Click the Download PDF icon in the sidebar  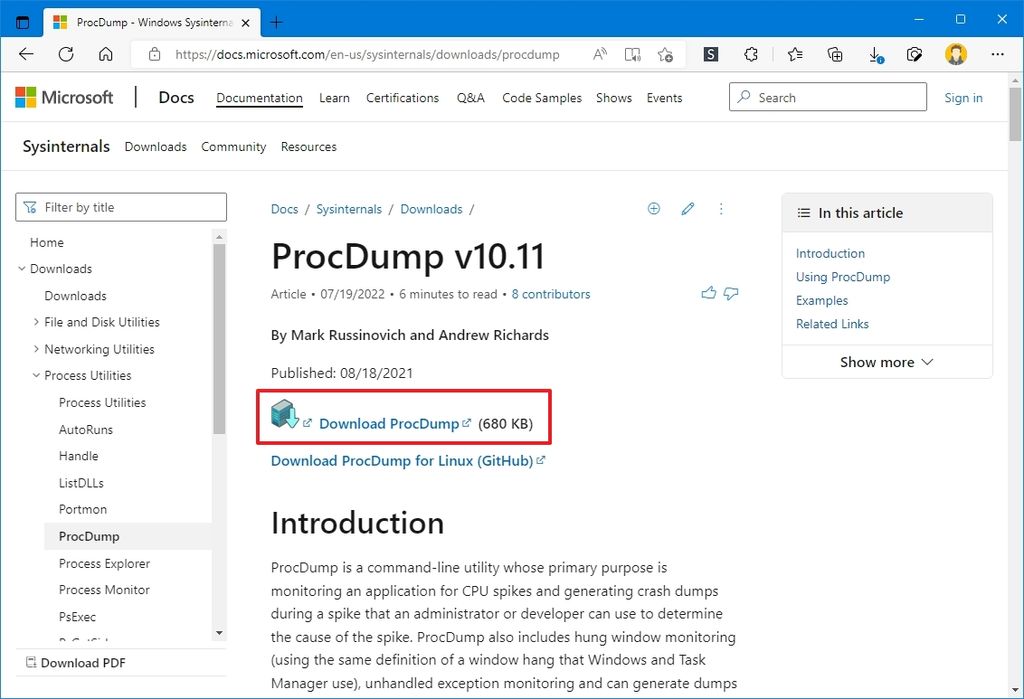(30, 662)
